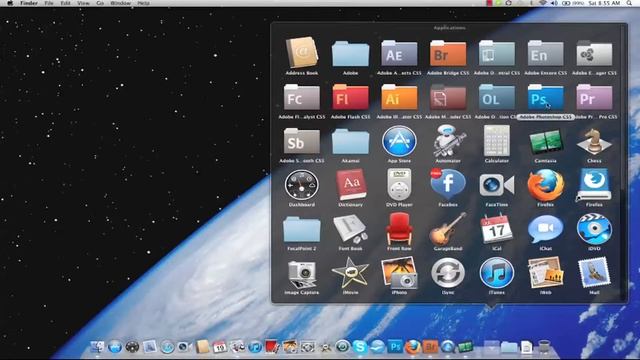Screen dimensions: 640x360
Task: Open Address Book in the Applications stack
Action: coord(302,53)
